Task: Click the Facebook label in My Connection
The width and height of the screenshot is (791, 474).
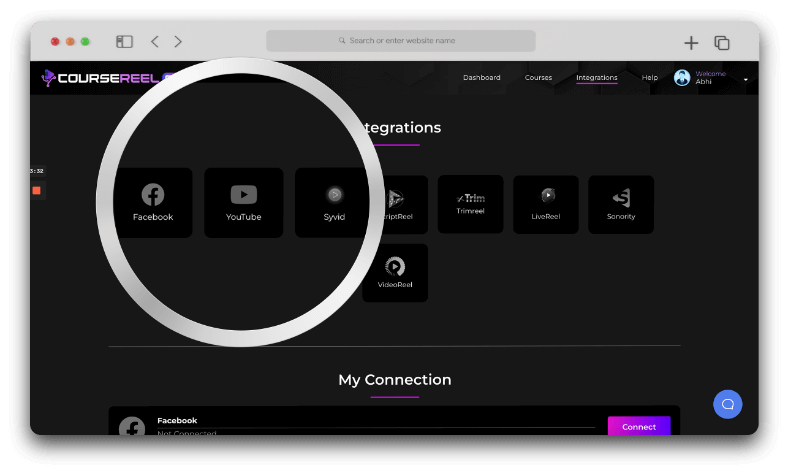Action: point(177,421)
